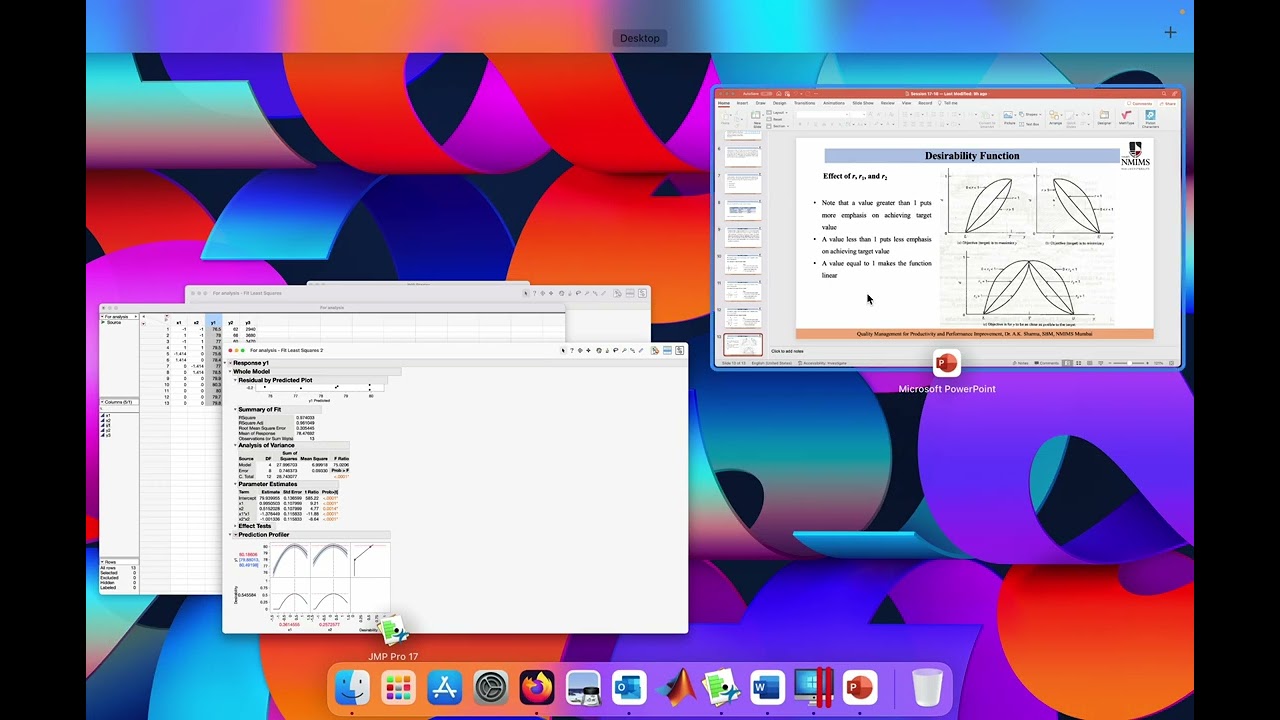Open App Store from the Dock
The height and width of the screenshot is (720, 1280).
(444, 688)
